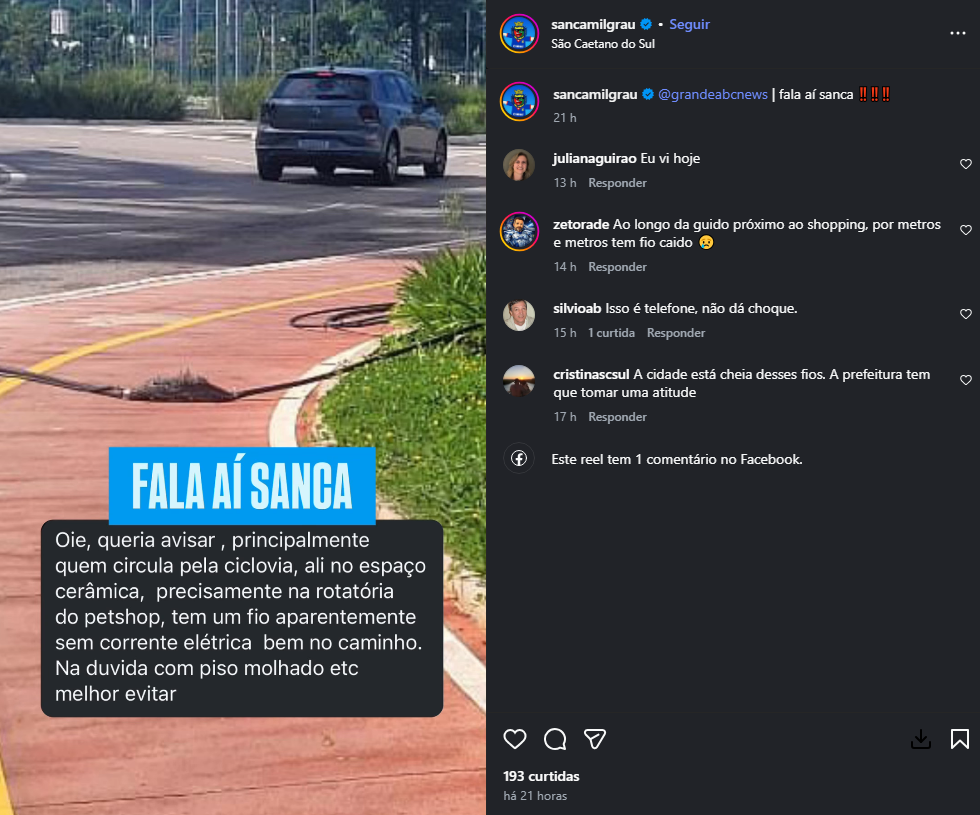
Task: Open @grandeabcnews mention link
Action: tap(712, 94)
